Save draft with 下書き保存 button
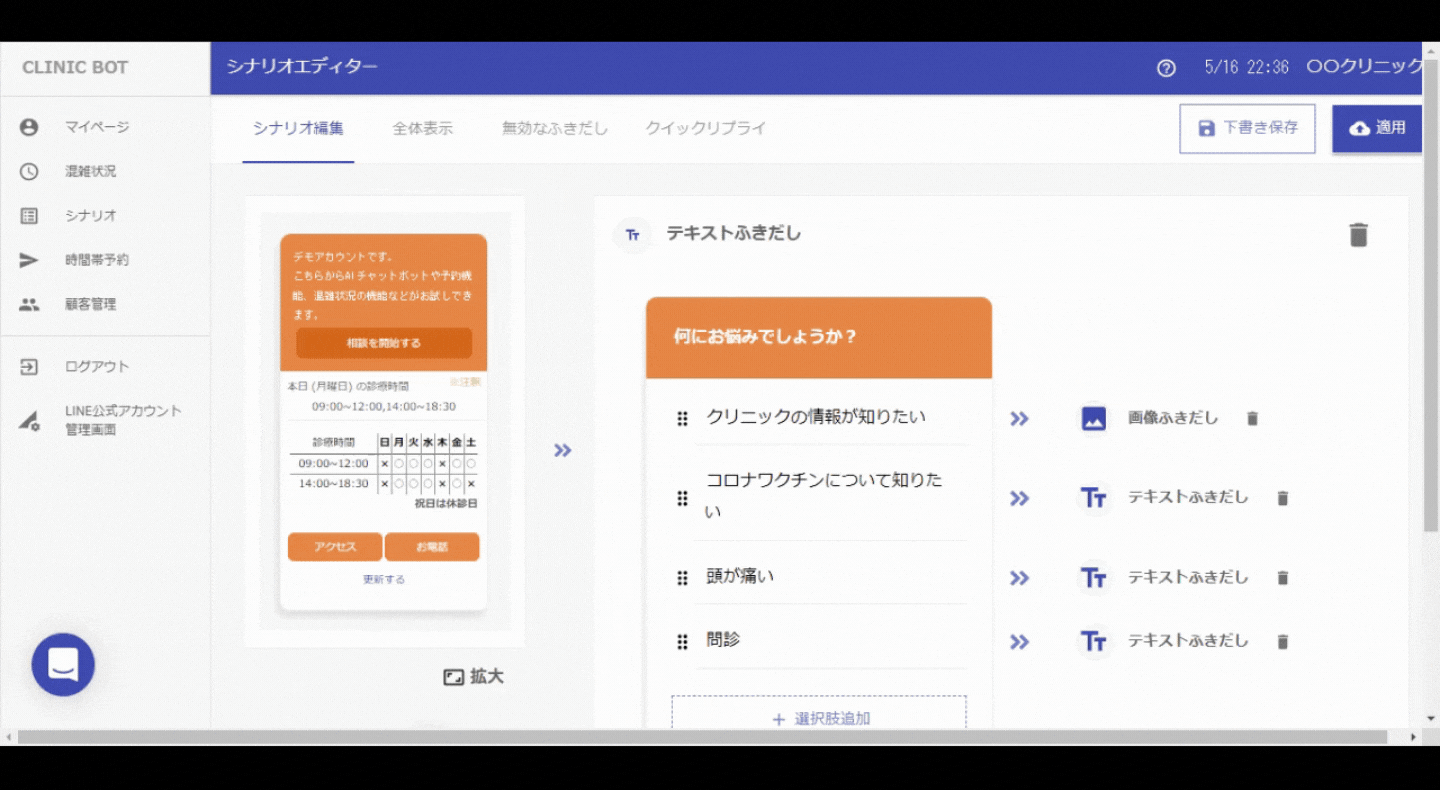This screenshot has width=1440, height=790. tap(1247, 128)
